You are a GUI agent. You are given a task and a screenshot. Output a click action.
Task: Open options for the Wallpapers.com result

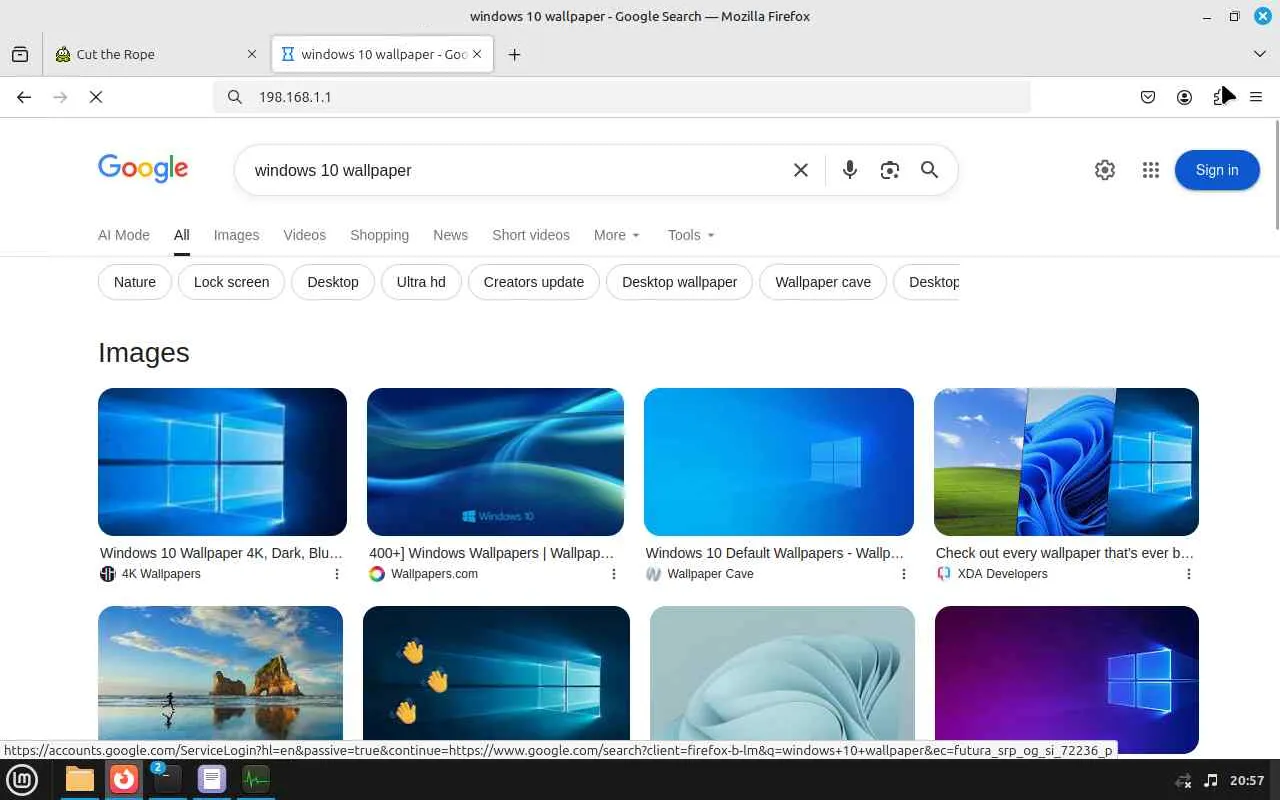coord(614,574)
